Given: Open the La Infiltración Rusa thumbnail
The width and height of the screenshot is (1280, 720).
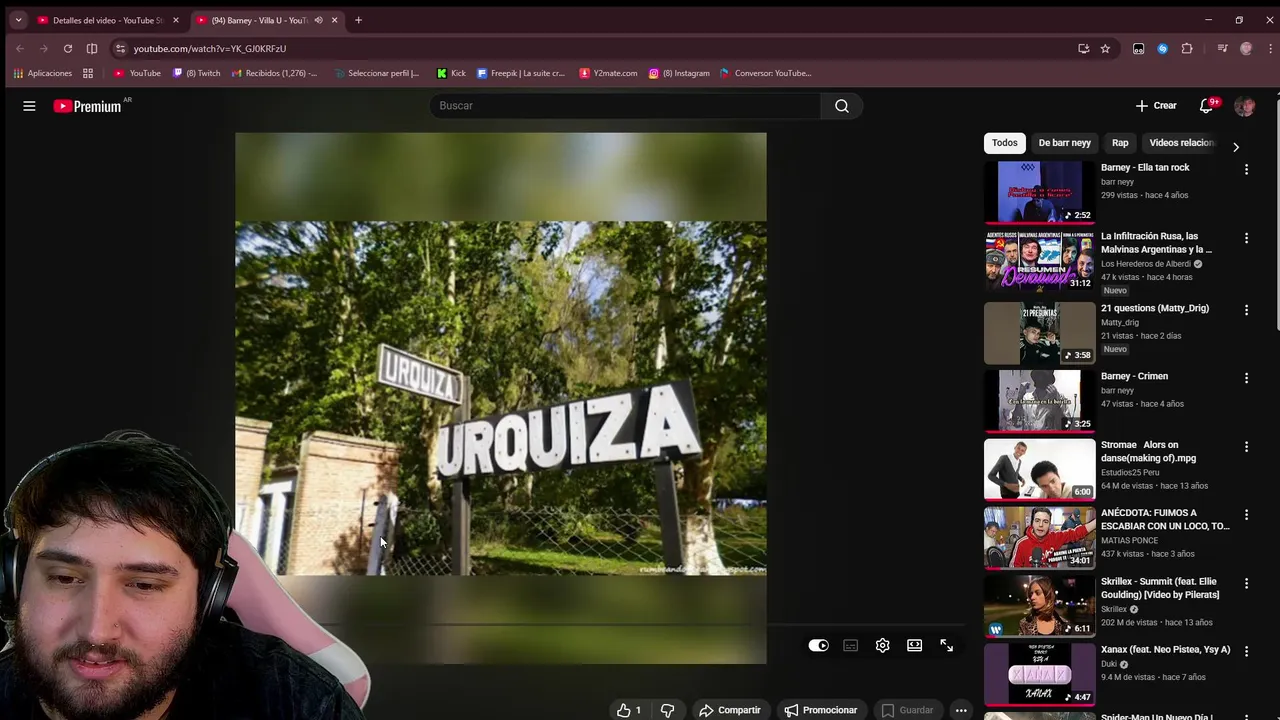Looking at the screenshot, I should point(1039,260).
